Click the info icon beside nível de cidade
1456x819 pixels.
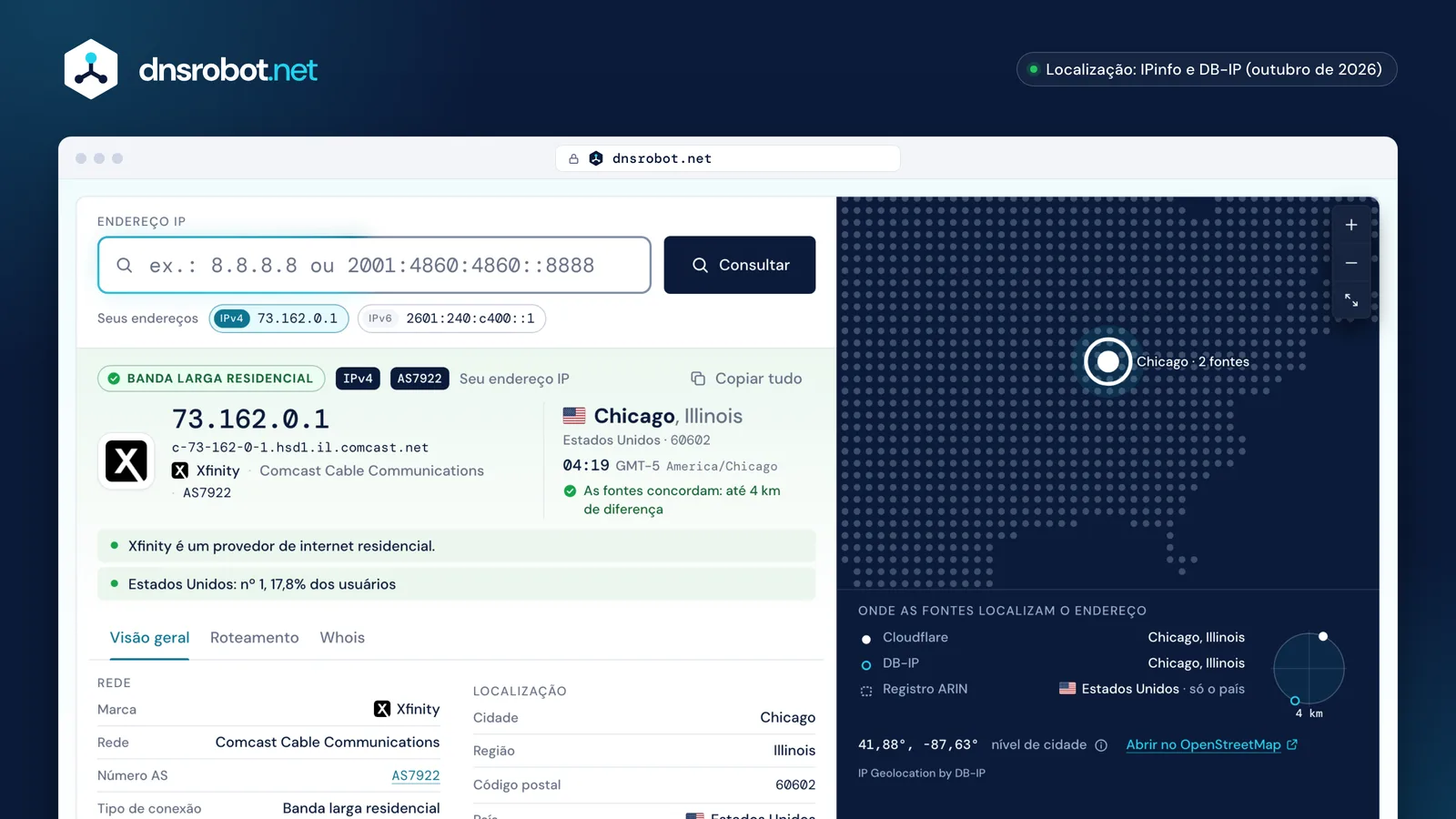1101,745
